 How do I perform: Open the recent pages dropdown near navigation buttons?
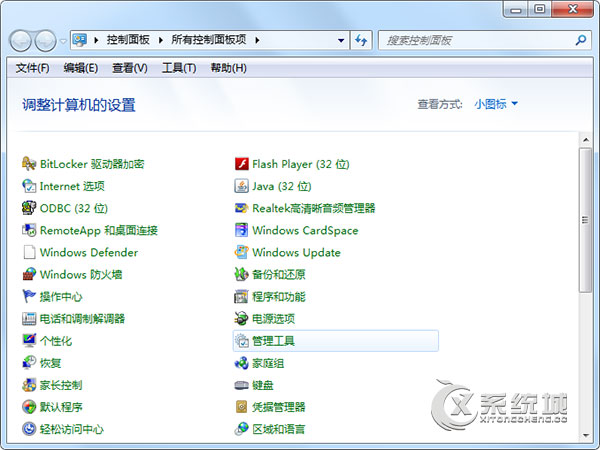63,41
